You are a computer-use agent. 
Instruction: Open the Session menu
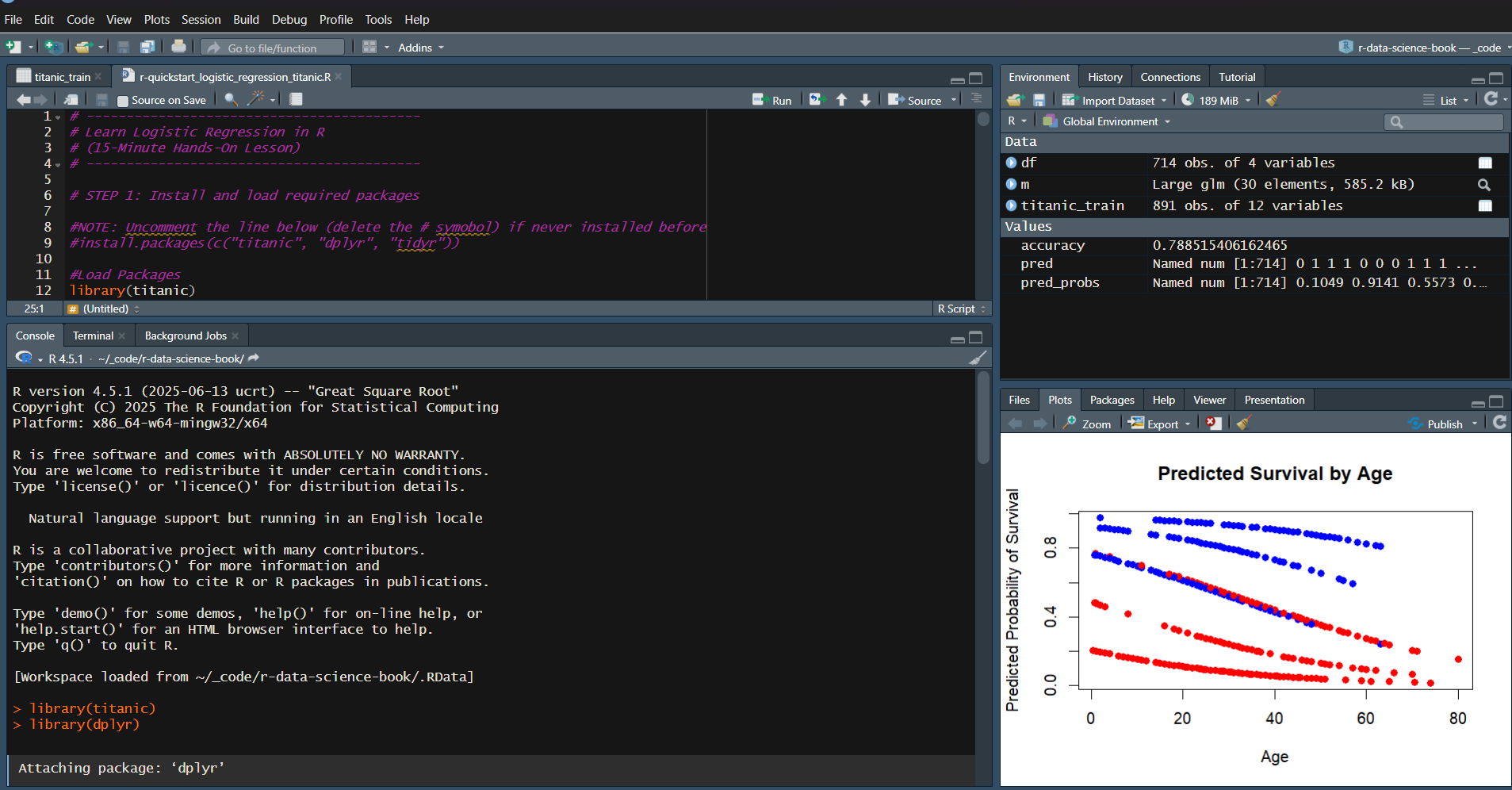point(201,19)
